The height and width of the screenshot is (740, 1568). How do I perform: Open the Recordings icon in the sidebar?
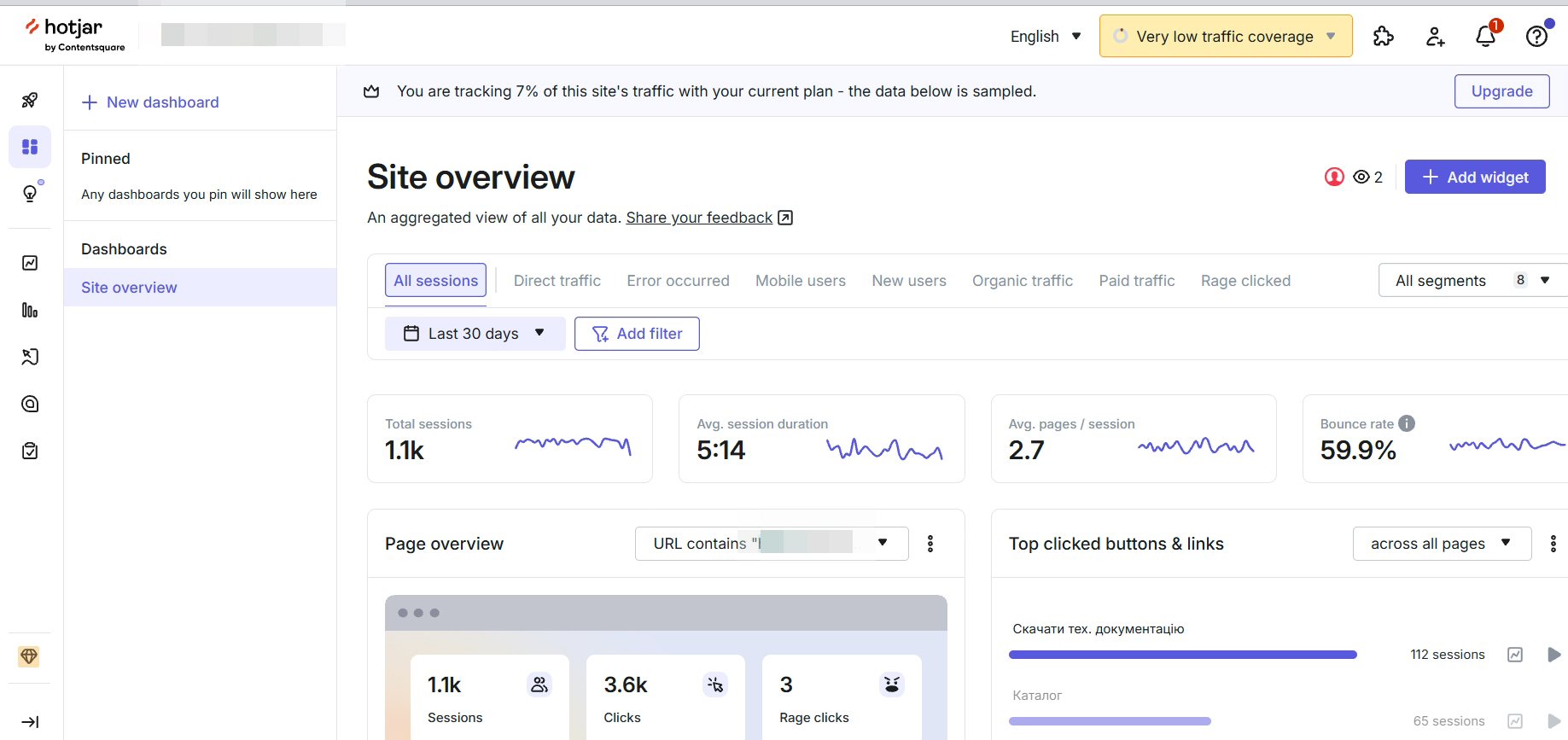pos(30,357)
